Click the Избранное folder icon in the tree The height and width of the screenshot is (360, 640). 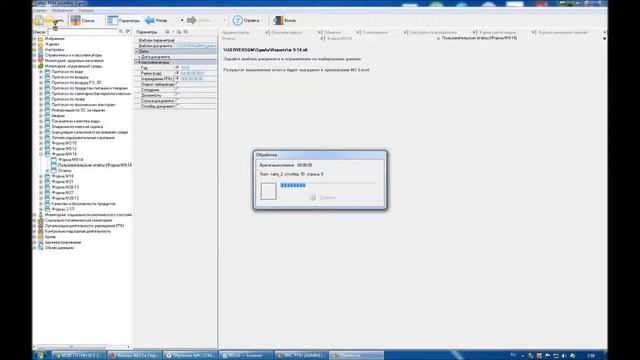tap(41, 39)
